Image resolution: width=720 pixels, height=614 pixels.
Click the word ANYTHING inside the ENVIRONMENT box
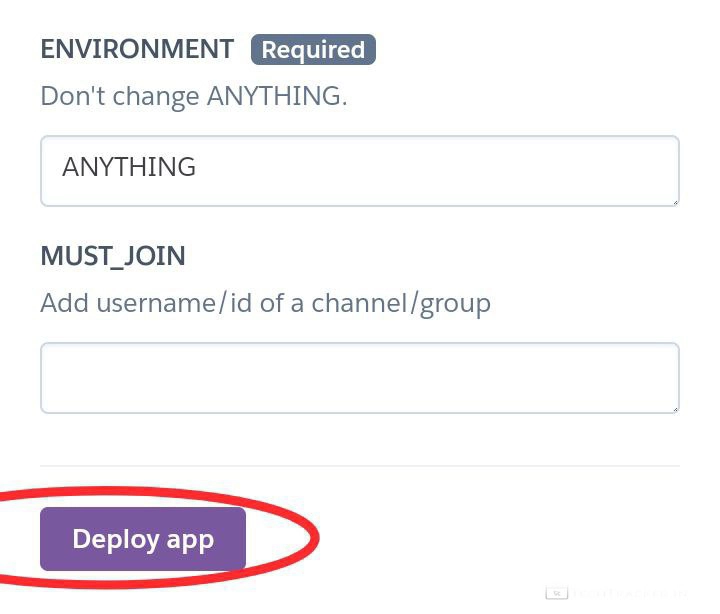click(129, 167)
